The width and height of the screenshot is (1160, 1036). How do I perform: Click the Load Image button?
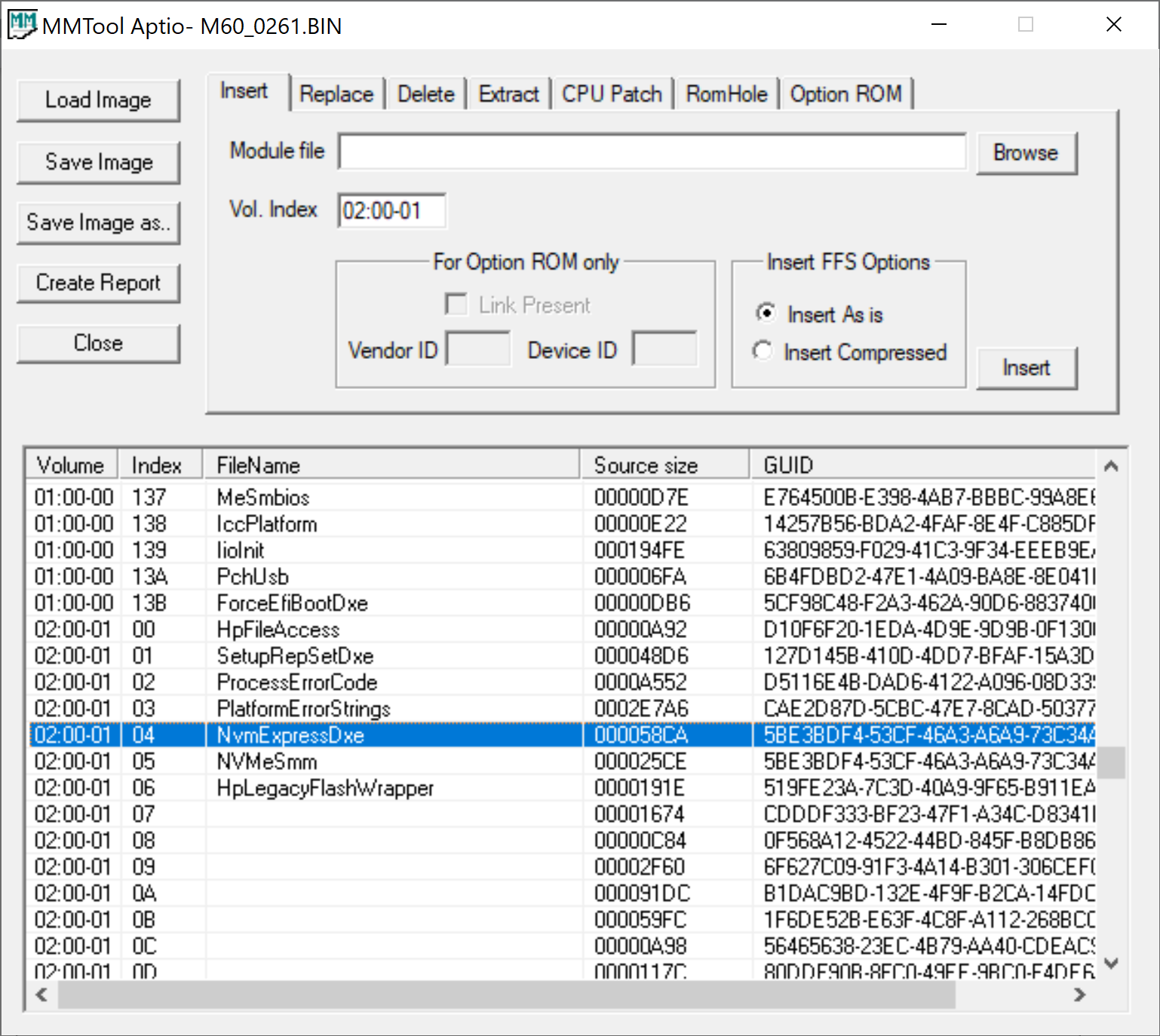tap(98, 100)
